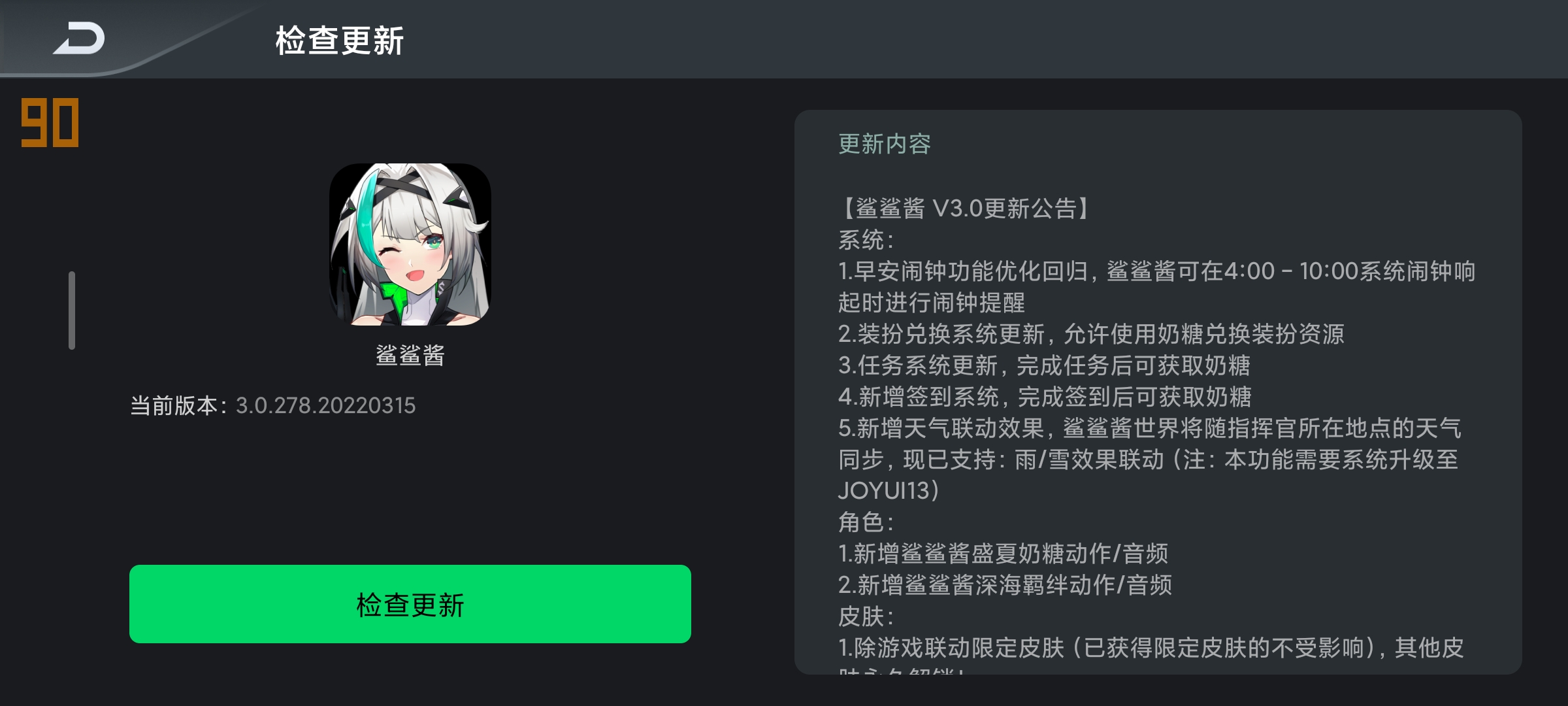Image resolution: width=1568 pixels, height=706 pixels.
Task: Tap the 任务系统更新 changelog line
Action: pyautogui.click(x=1044, y=365)
